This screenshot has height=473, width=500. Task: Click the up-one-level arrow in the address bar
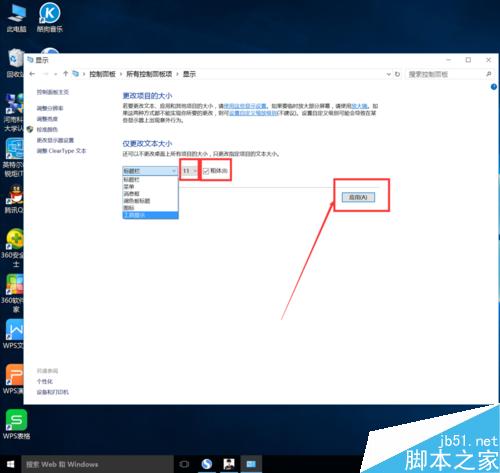66,74
